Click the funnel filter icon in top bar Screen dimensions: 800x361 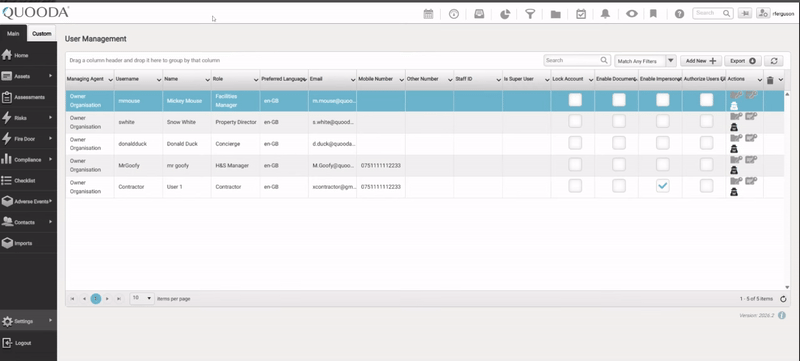(530, 14)
